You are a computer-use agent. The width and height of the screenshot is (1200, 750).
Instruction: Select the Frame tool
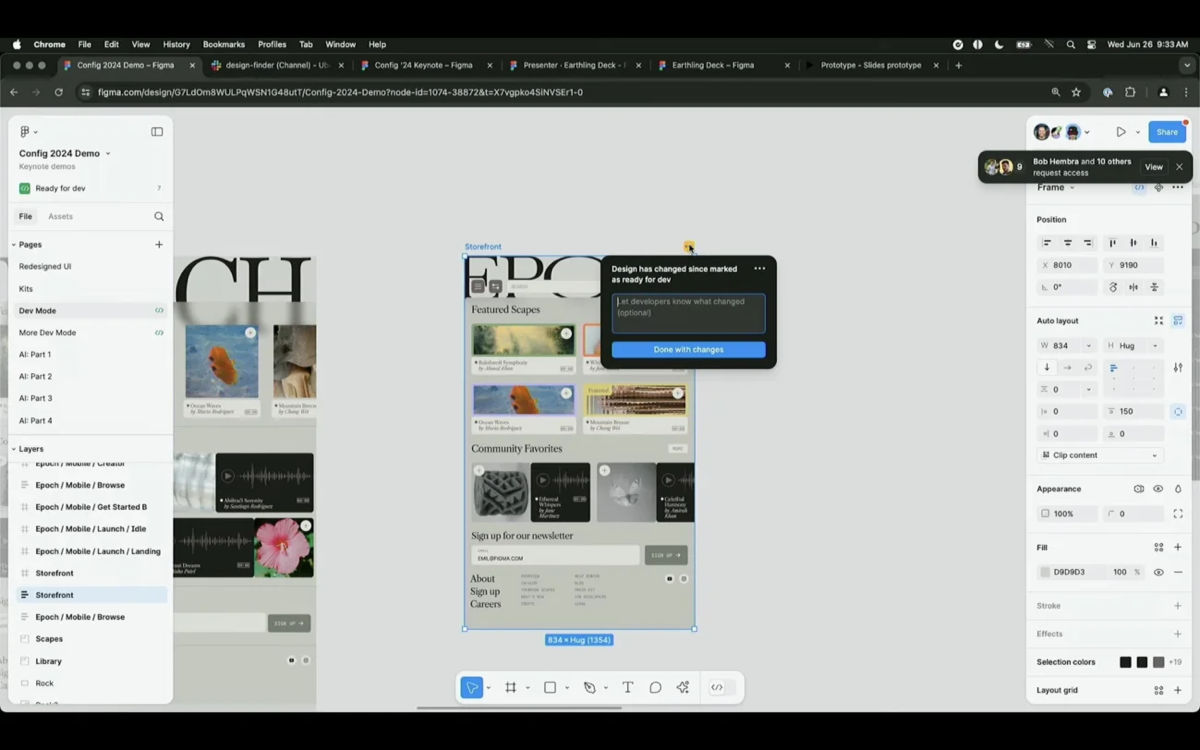(510, 687)
